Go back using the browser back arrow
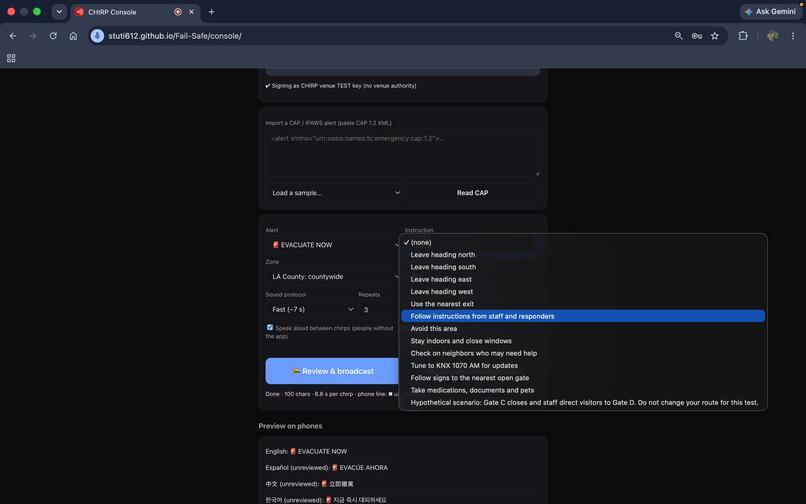Screen dimensions: 806x504 click(x=13, y=36)
